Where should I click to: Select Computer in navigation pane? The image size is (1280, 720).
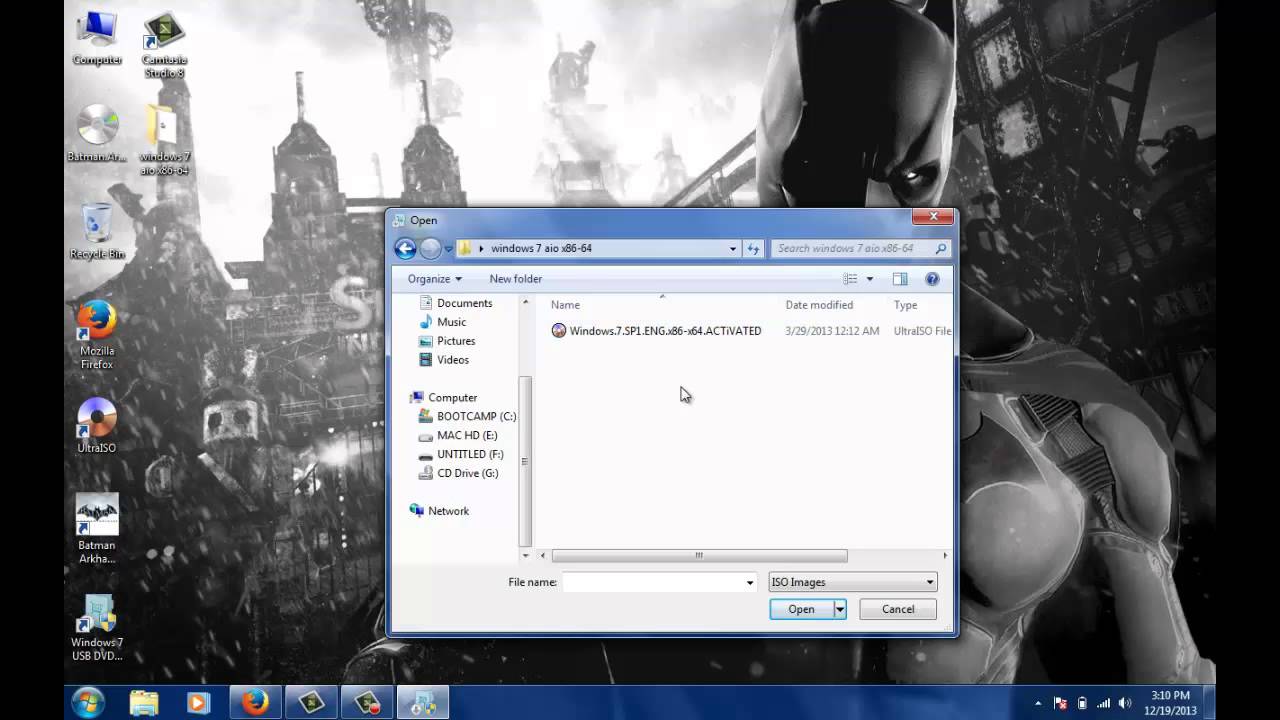[x=444, y=398]
